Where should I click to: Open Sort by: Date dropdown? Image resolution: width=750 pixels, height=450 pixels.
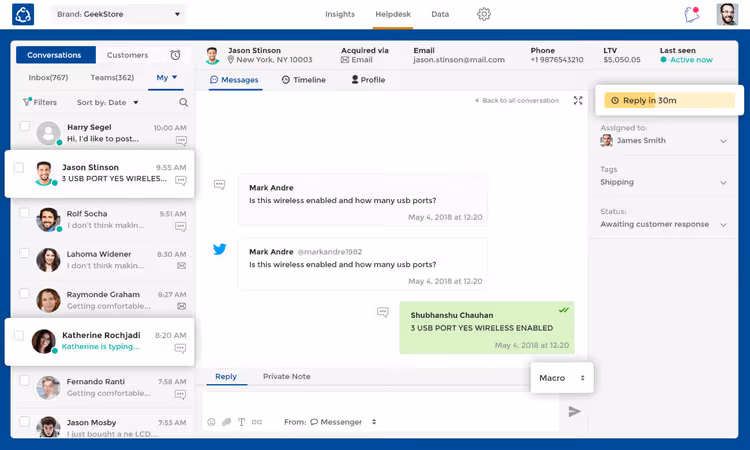(108, 102)
